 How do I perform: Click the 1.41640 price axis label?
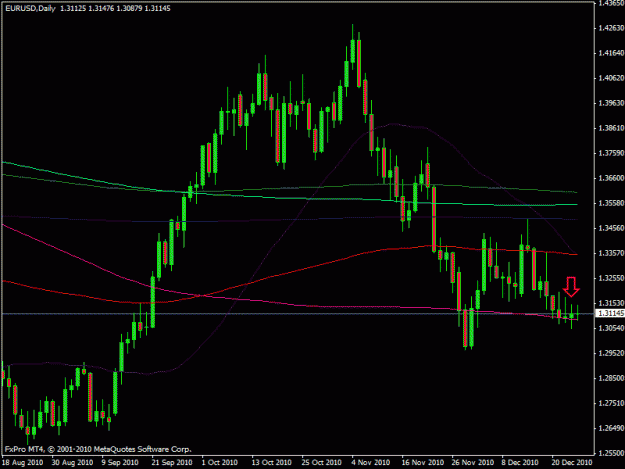pyautogui.click(x=611, y=53)
